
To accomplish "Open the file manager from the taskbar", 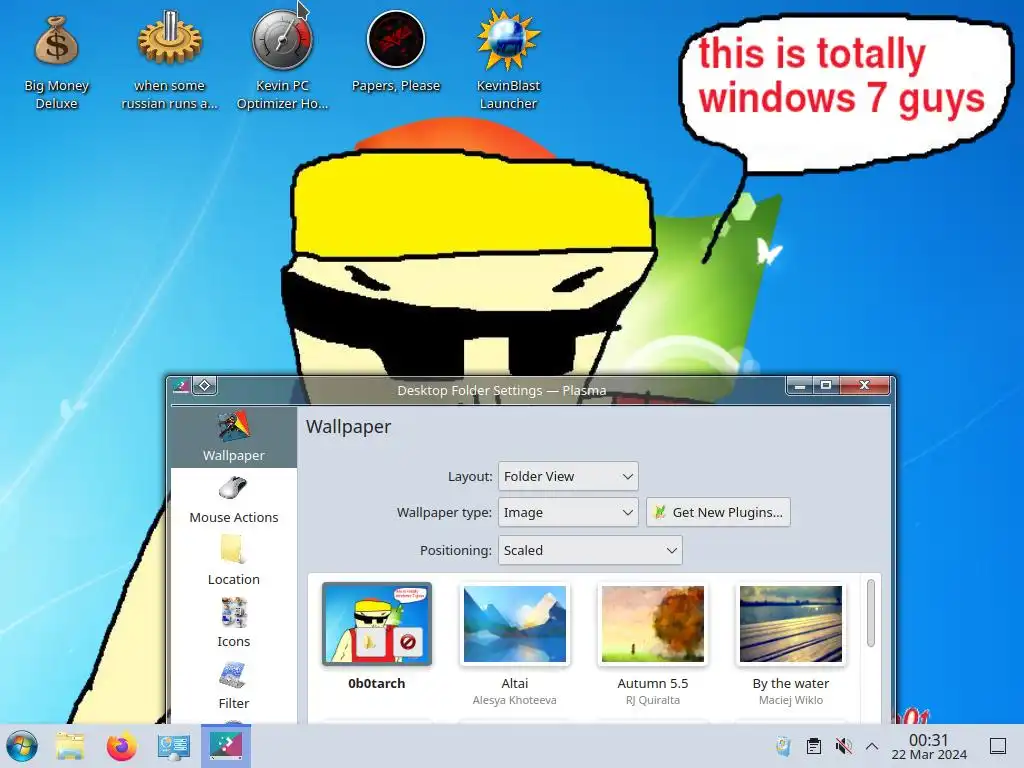I will 70,746.
